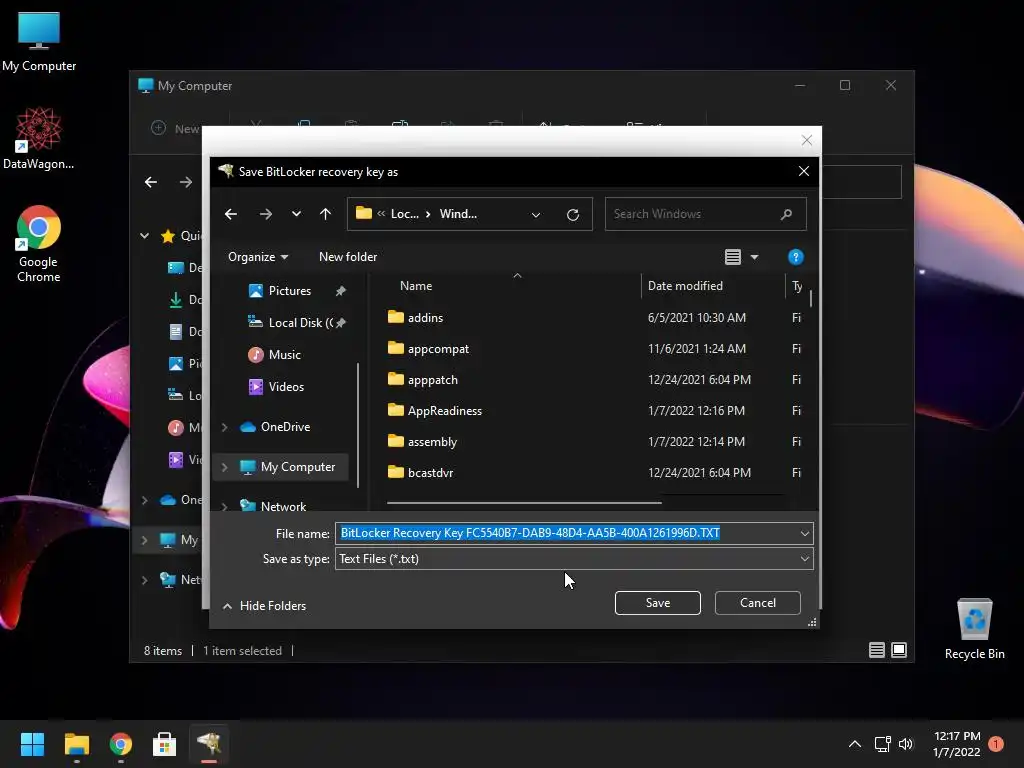Open the help question mark
This screenshot has height=768, width=1024.
[795, 257]
